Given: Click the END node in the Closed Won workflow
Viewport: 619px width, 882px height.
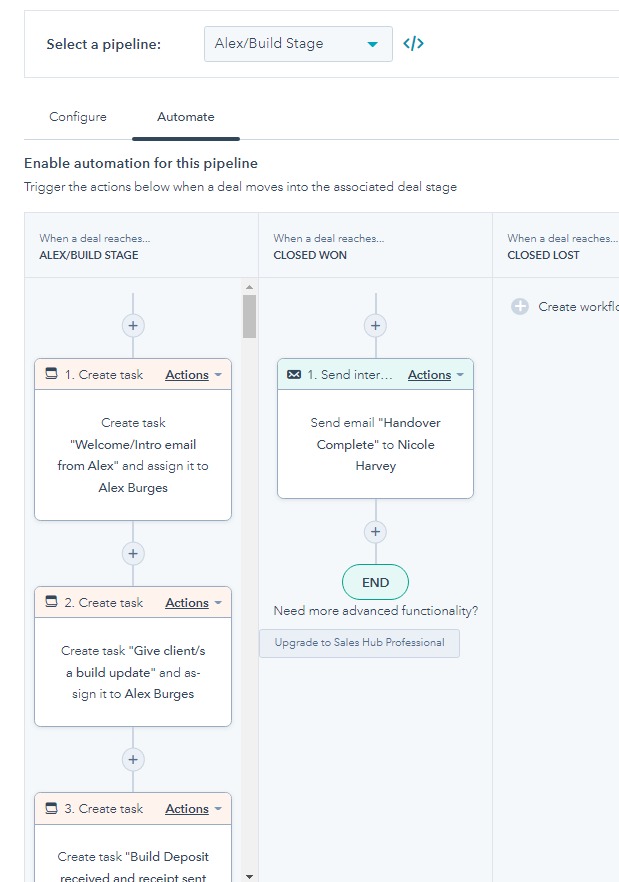Looking at the screenshot, I should click(x=375, y=582).
